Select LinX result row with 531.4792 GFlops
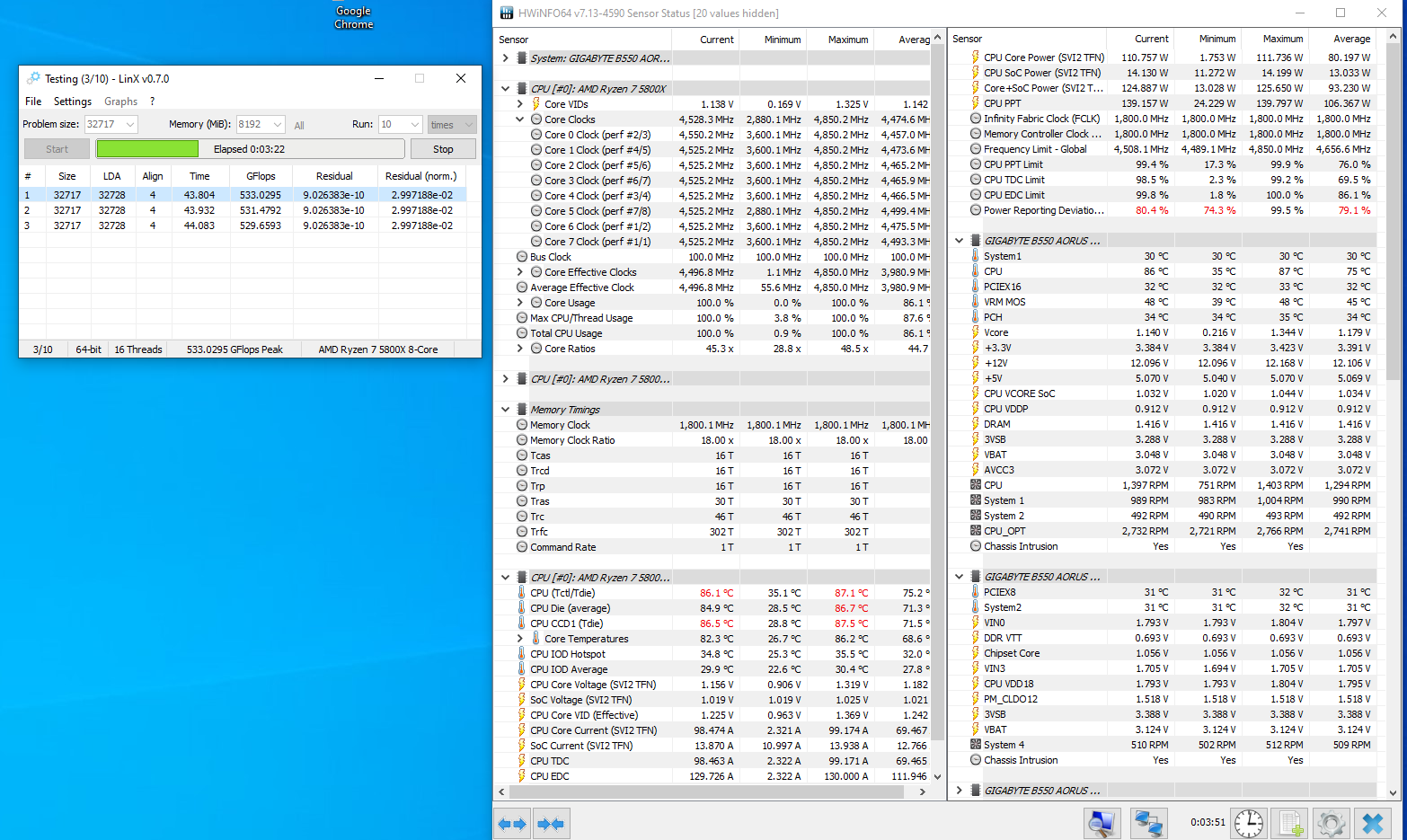Screen dimensions: 1407x840 pyautogui.click(x=243, y=210)
